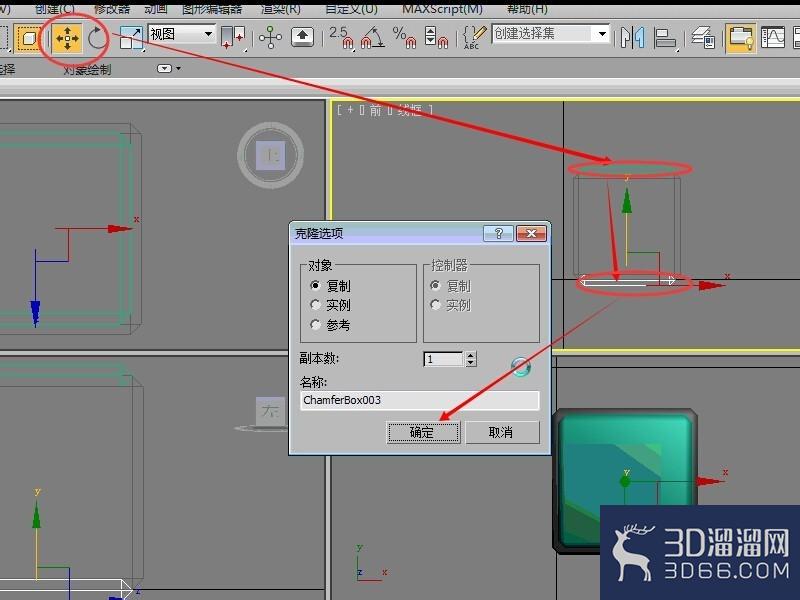Toggle the Spinner Snap tool
800x600 pixels.
[x=436, y=37]
